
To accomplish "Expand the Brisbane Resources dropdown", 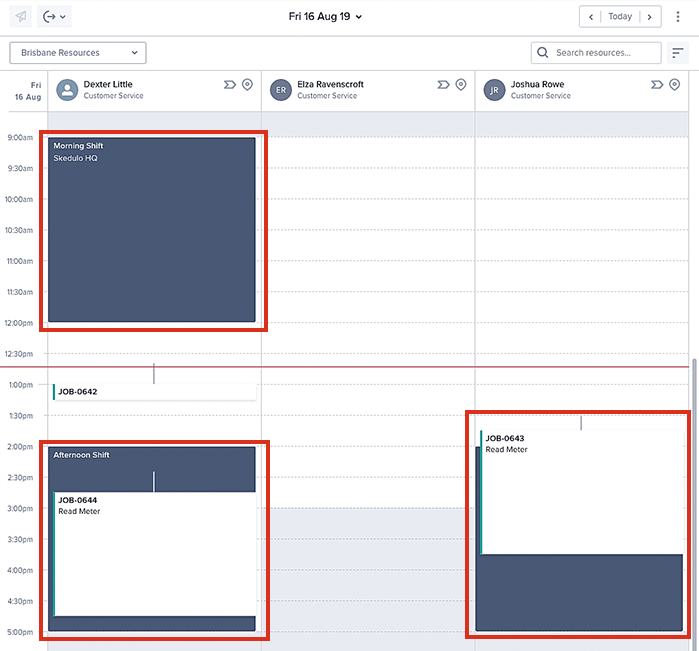I will tap(78, 52).
